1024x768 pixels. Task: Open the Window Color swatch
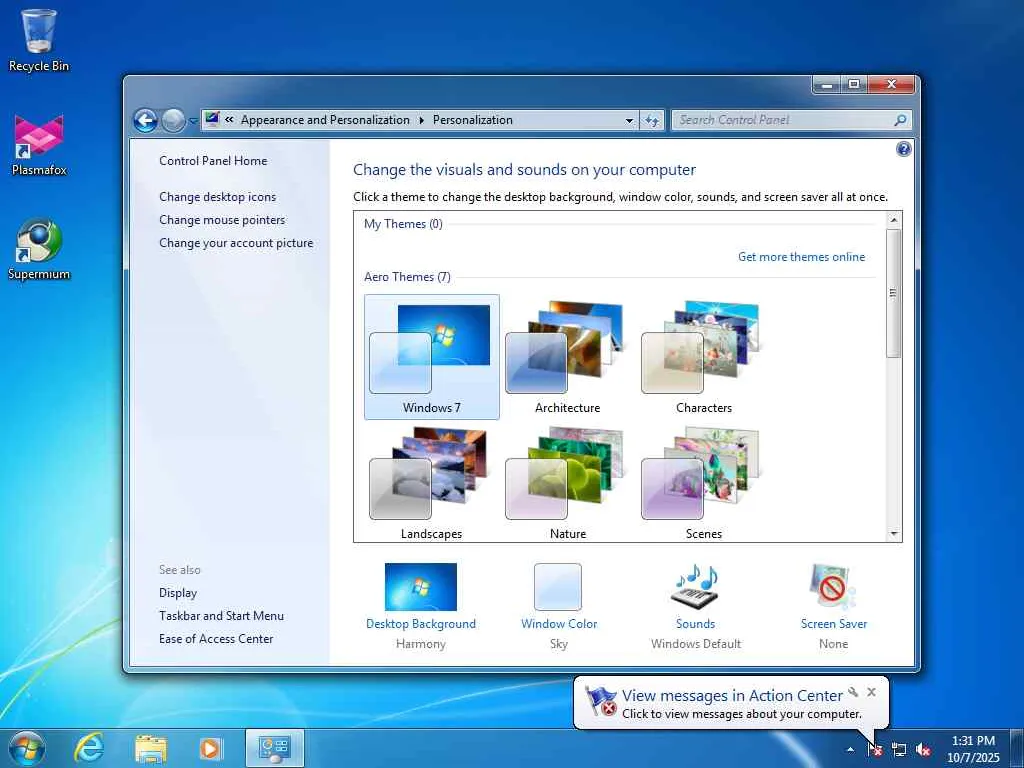click(558, 587)
